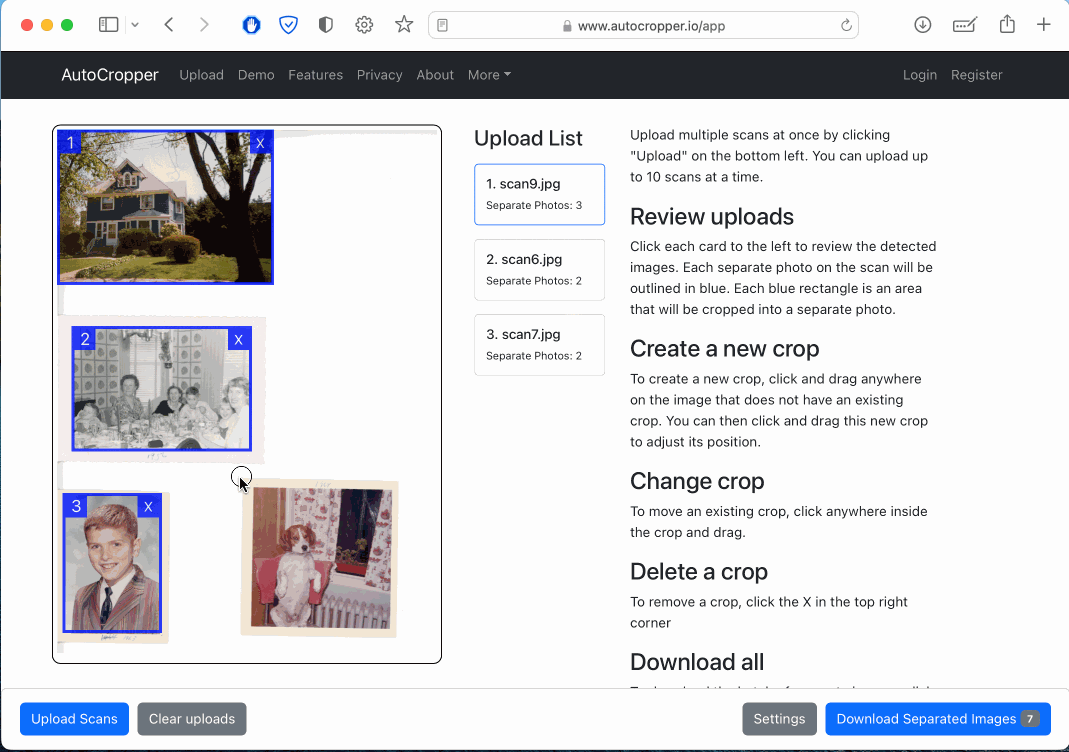Clear all uploads
The height and width of the screenshot is (752, 1069).
[x=191, y=718]
